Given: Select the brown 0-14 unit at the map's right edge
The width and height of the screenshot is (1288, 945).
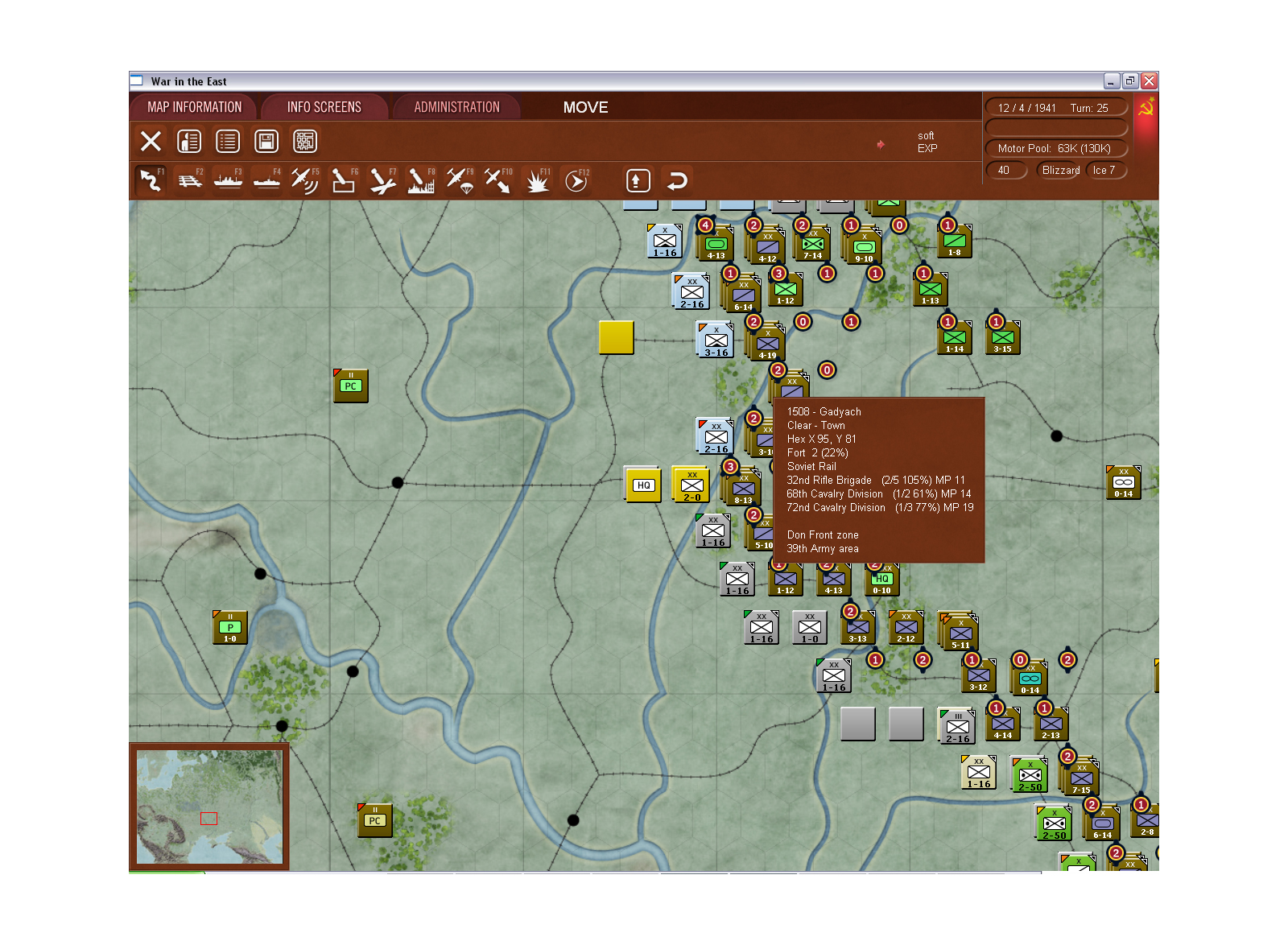Looking at the screenshot, I should [x=1124, y=483].
